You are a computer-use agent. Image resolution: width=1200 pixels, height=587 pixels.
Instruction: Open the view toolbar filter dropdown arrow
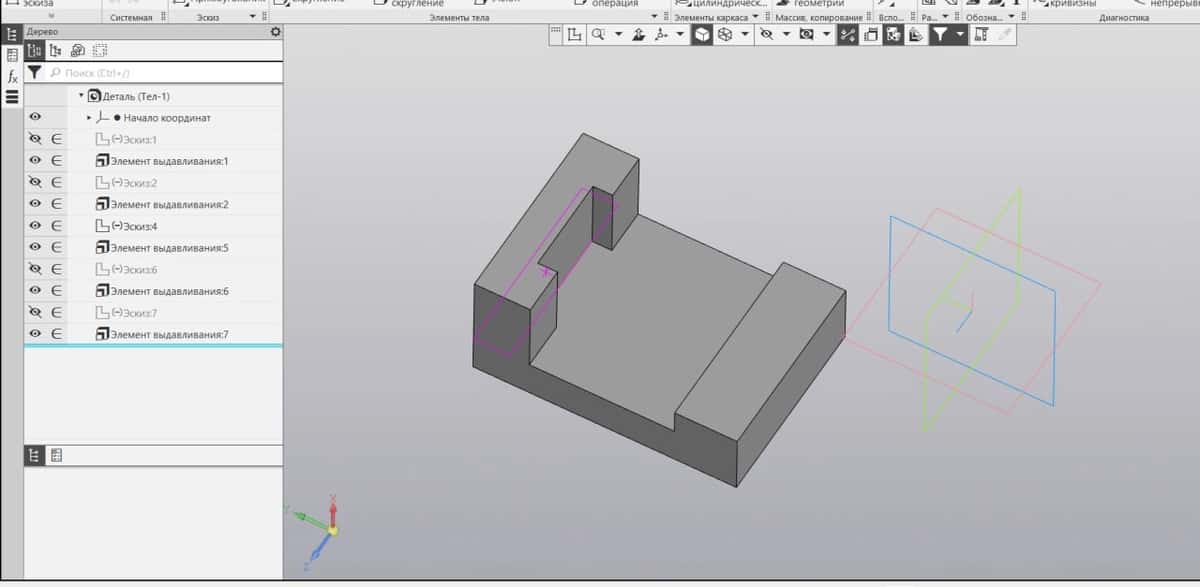click(961, 35)
